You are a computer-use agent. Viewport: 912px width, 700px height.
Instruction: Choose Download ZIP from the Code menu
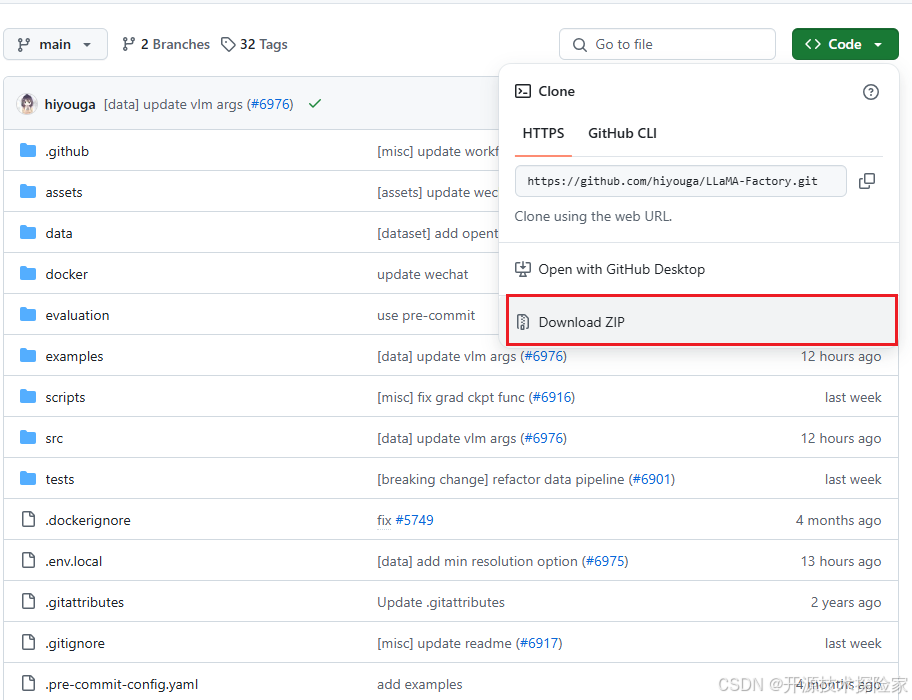(701, 321)
